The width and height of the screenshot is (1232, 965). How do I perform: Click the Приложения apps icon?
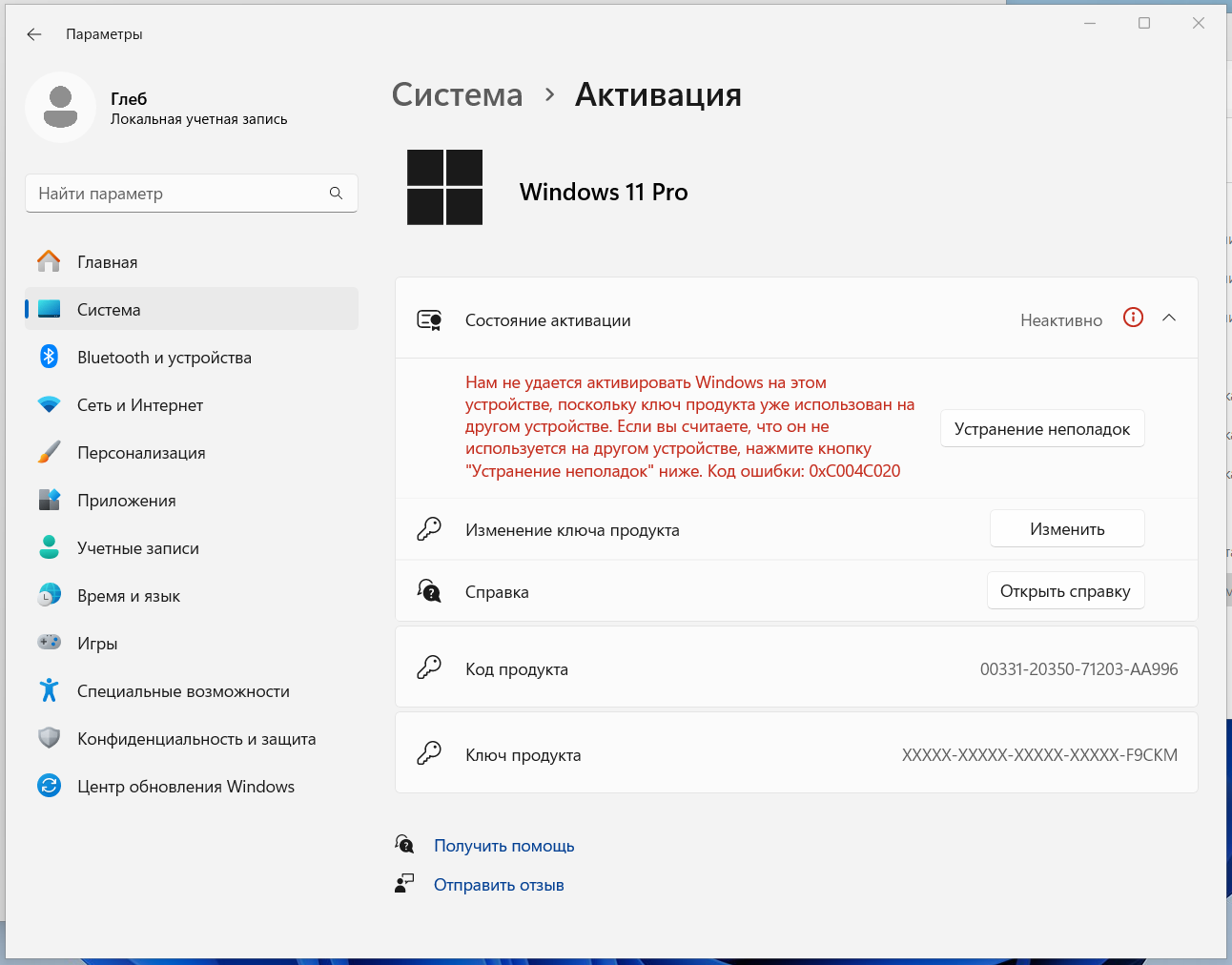pyautogui.click(x=49, y=500)
